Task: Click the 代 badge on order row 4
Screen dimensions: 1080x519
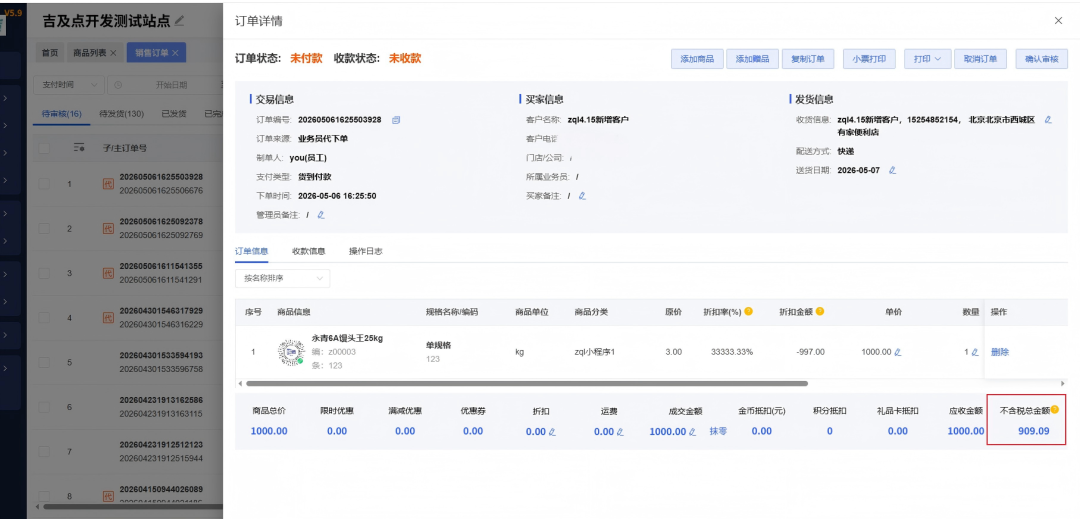Action: click(107, 318)
